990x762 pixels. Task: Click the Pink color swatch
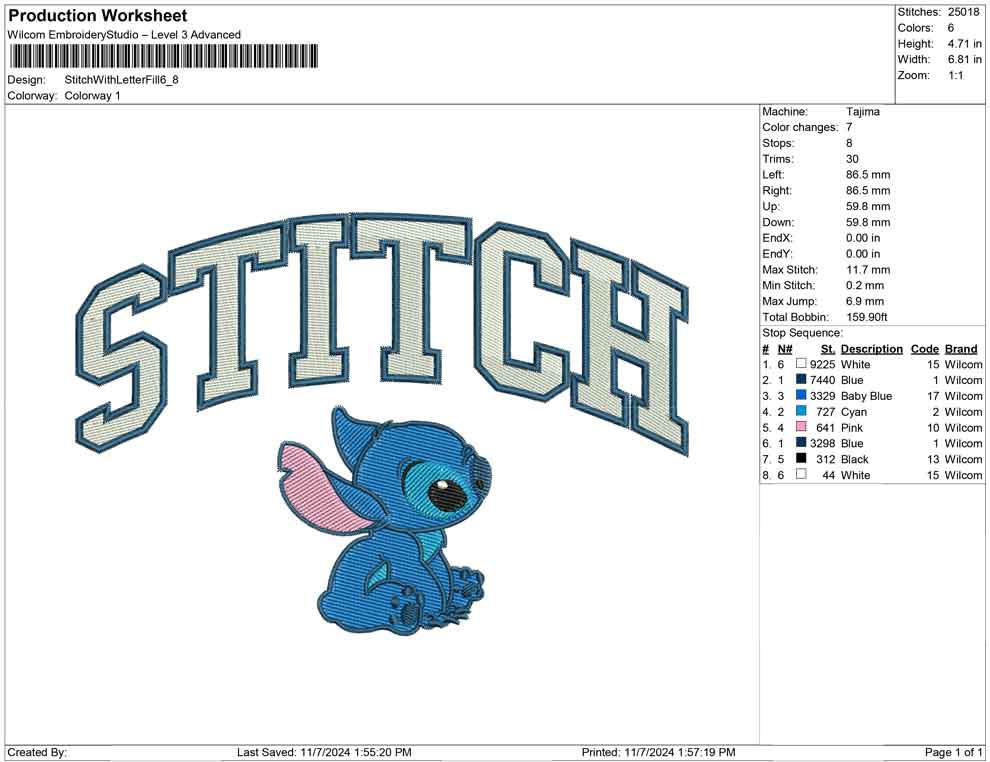tap(801, 427)
